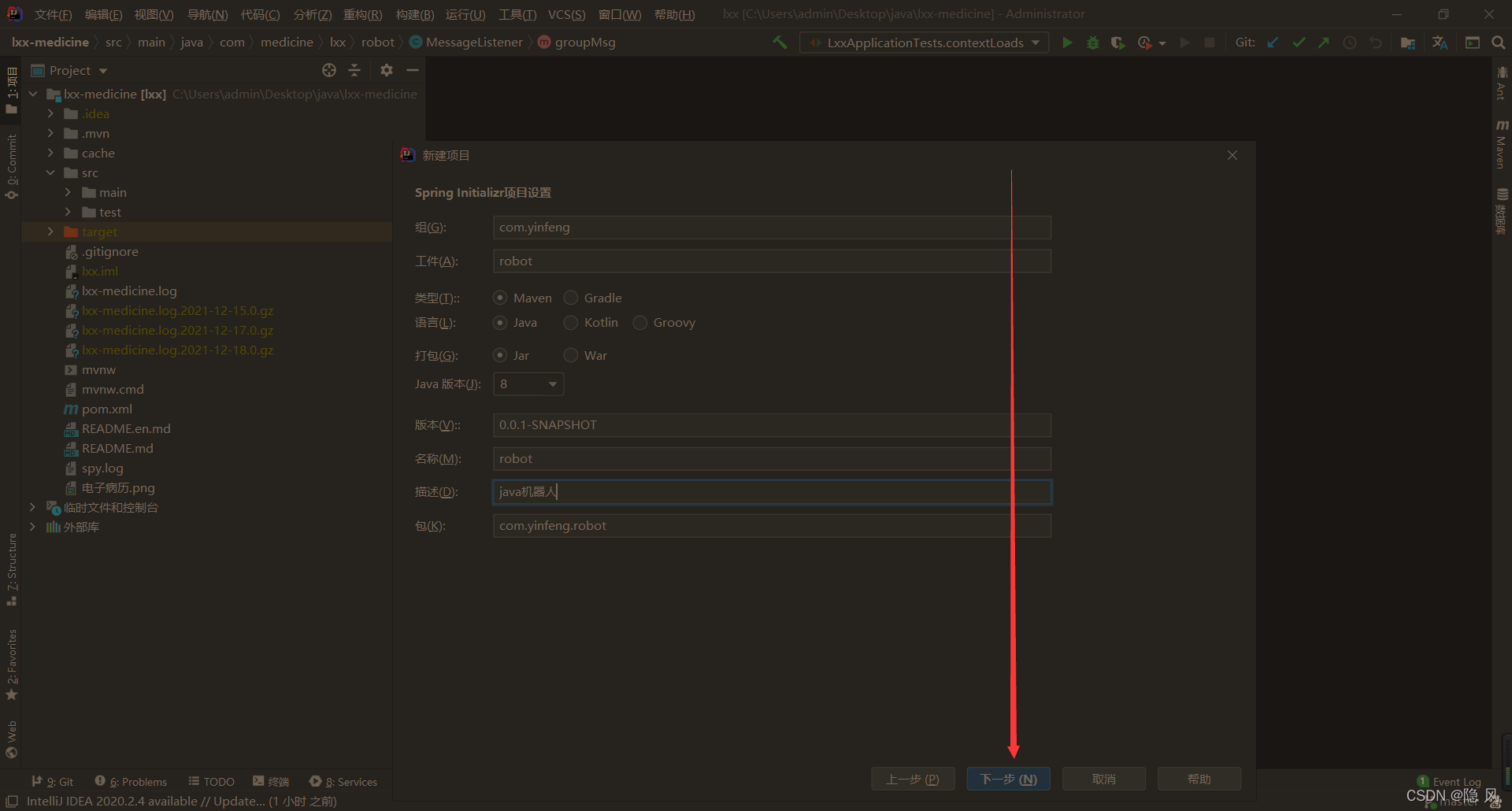Open the Java version dropdown
The height and width of the screenshot is (811, 1512).
528,384
